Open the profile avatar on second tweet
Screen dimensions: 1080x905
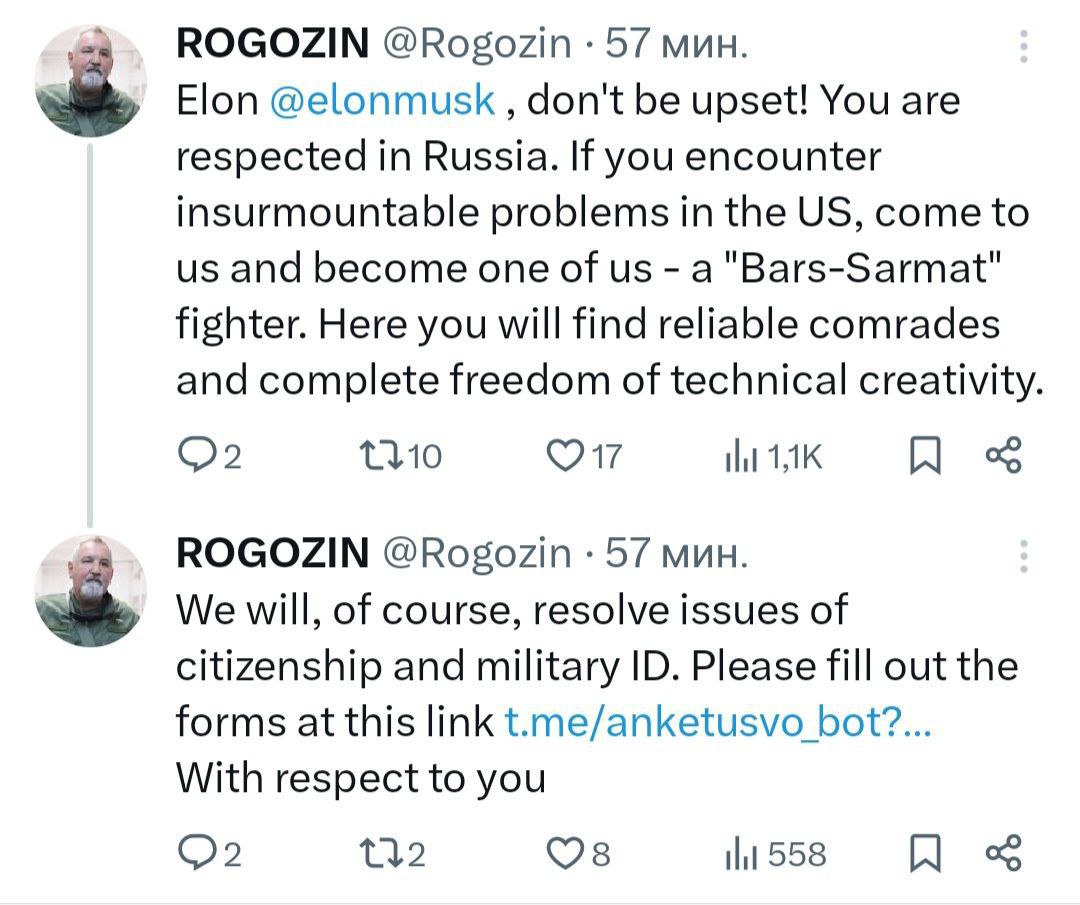(x=91, y=590)
